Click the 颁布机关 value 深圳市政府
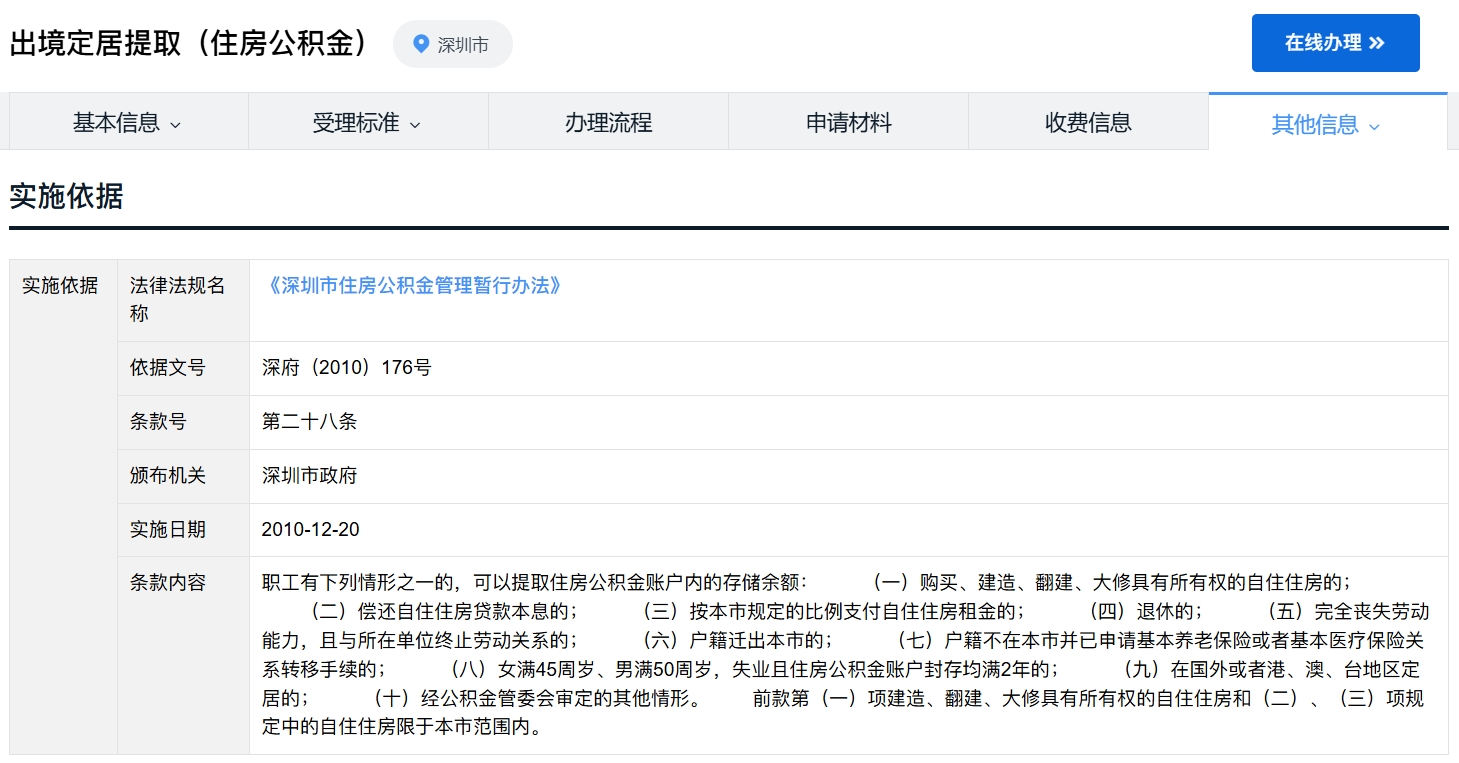The image size is (1459, 763). [x=308, y=475]
